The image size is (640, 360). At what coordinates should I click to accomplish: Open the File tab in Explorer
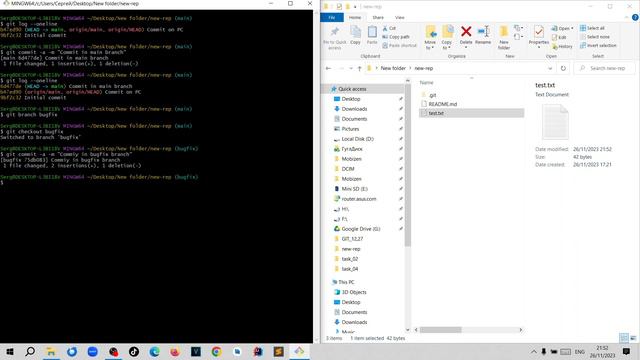click(x=332, y=18)
